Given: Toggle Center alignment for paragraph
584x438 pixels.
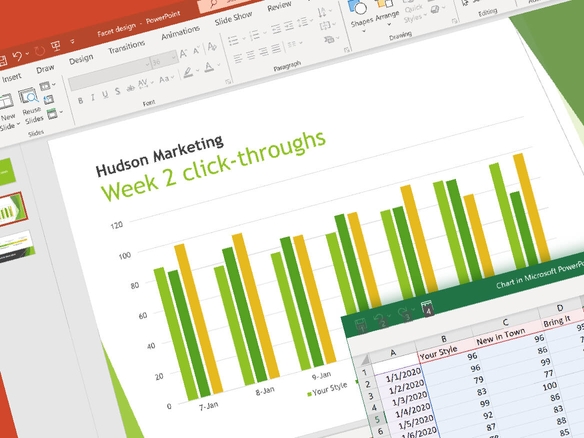Looking at the screenshot, I should click(x=251, y=55).
